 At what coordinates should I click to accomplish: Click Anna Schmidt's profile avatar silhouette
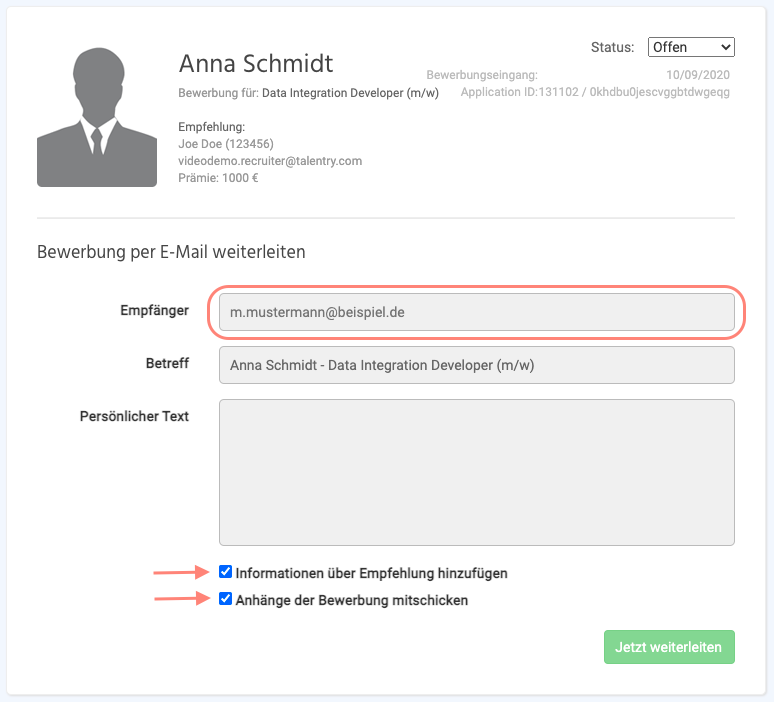pos(97,117)
